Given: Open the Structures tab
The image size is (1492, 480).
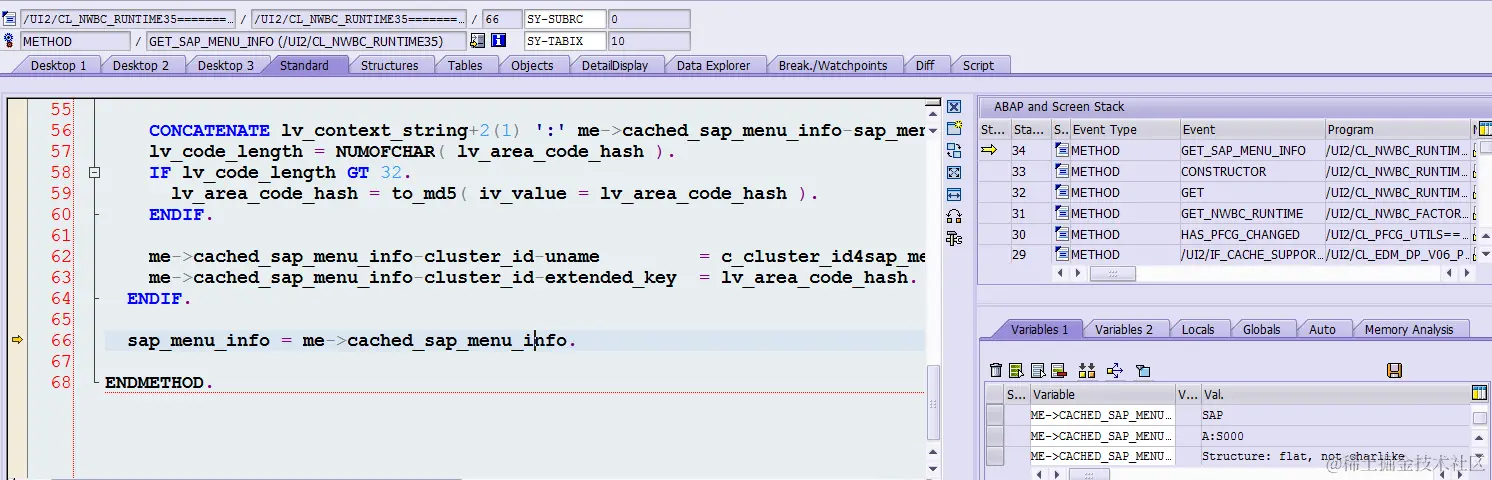Looking at the screenshot, I should 390,65.
